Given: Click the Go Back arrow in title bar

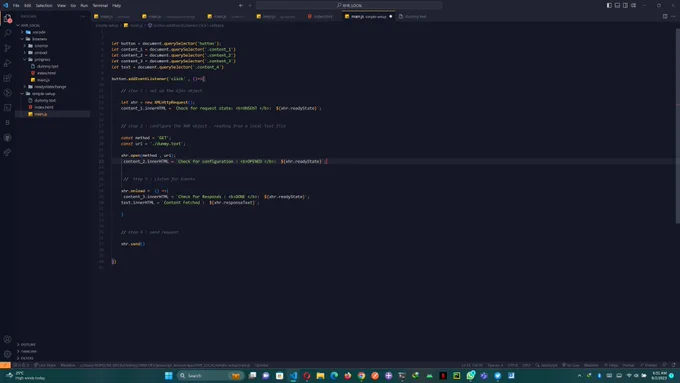Looking at the screenshot, I should click(241, 5).
